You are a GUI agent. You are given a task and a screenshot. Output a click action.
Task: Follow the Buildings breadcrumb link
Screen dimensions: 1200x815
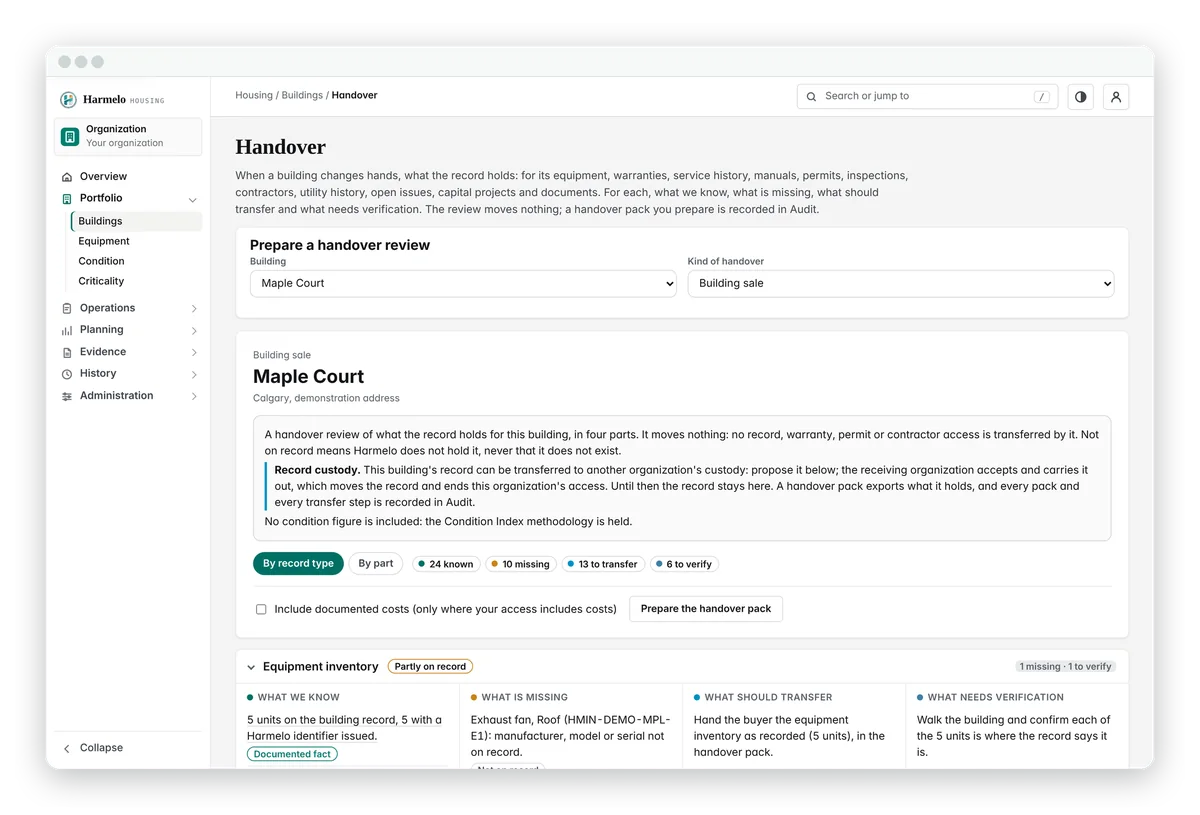(x=302, y=96)
